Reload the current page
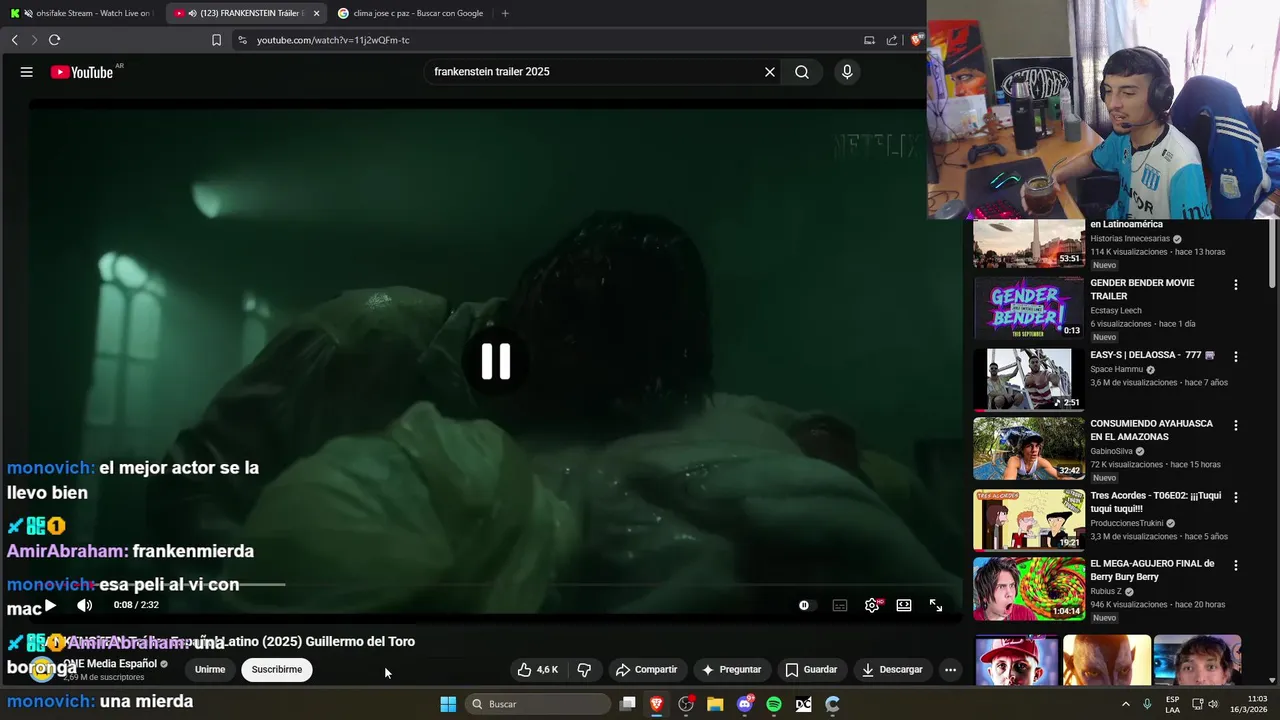 tap(54, 40)
